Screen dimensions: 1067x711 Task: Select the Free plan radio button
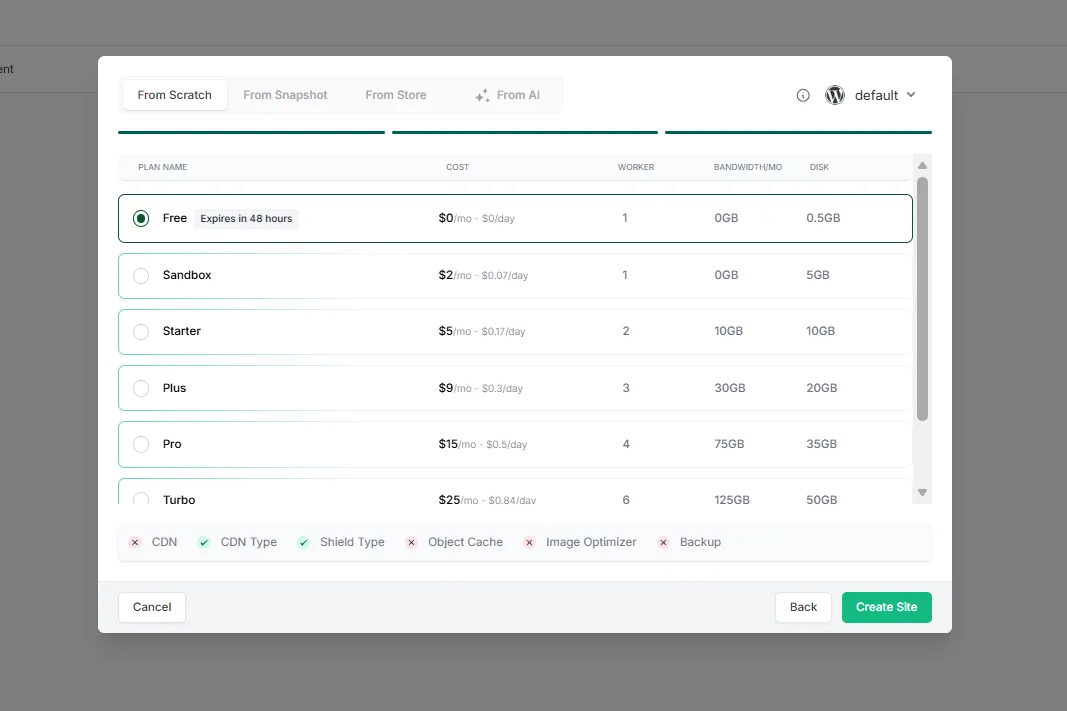coord(141,218)
